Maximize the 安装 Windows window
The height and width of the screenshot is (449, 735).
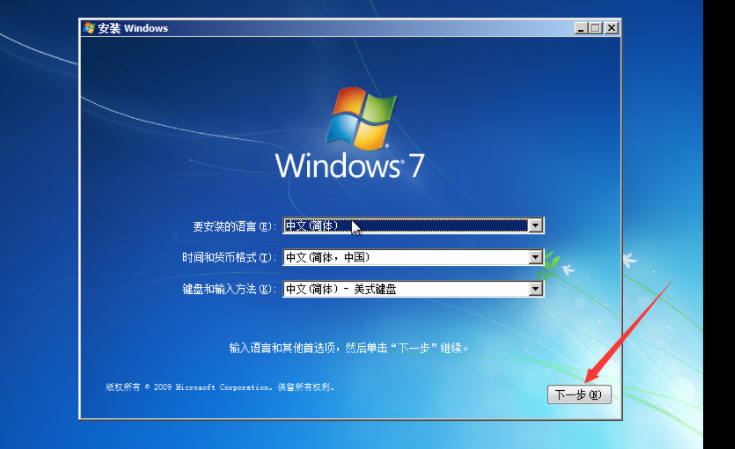[x=596, y=28]
